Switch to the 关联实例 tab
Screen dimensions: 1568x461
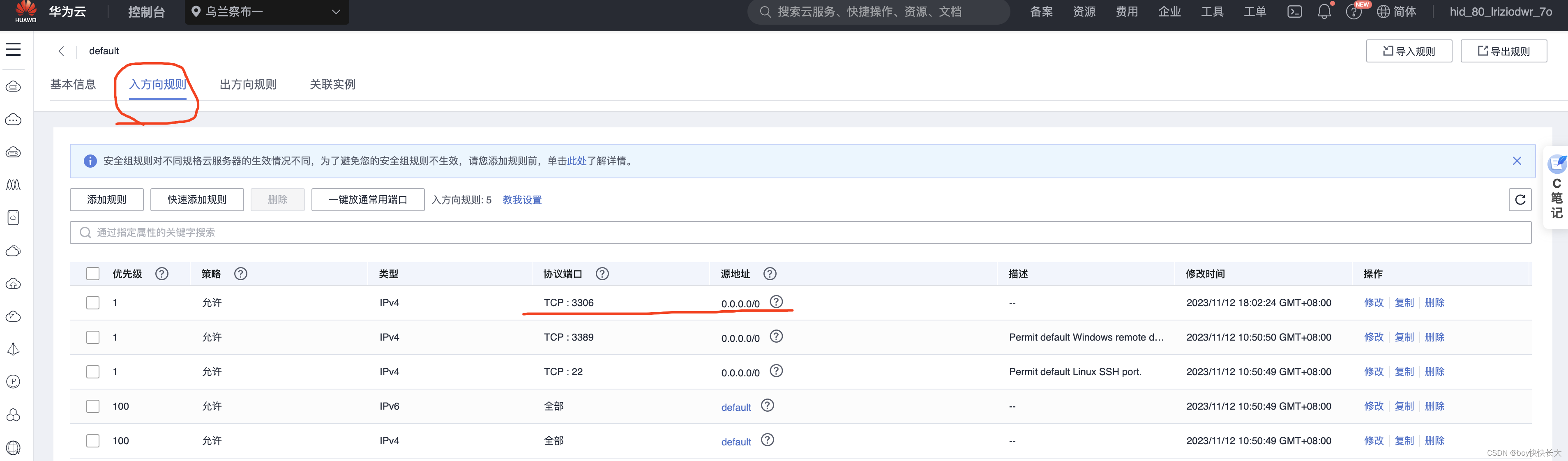[332, 84]
